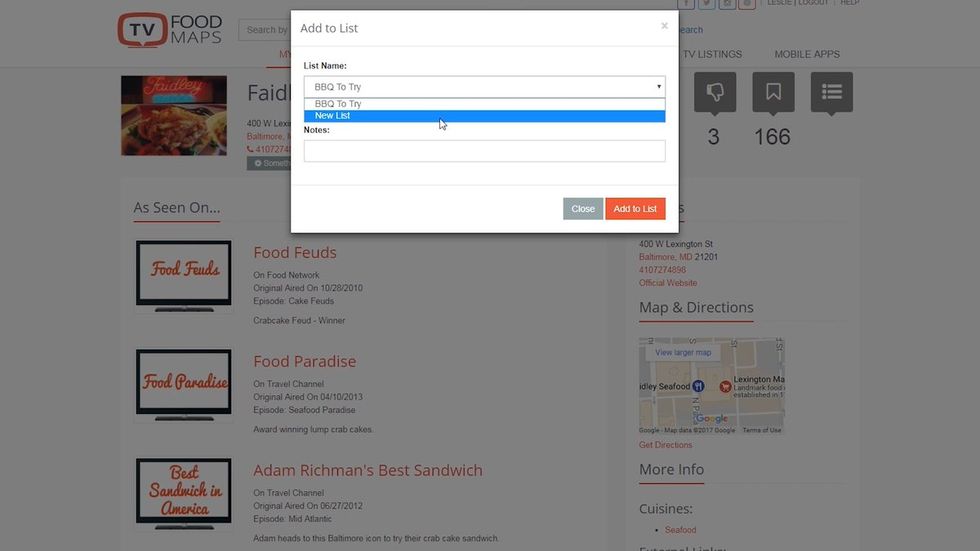Click the Best Sandwich in America thumbnail
Image resolution: width=980 pixels, height=551 pixels.
click(x=184, y=493)
